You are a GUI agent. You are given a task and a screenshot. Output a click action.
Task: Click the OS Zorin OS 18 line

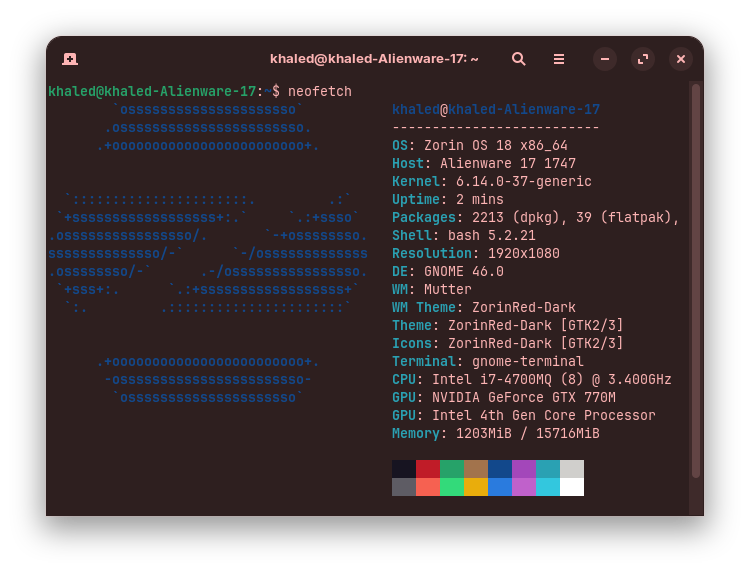click(479, 146)
